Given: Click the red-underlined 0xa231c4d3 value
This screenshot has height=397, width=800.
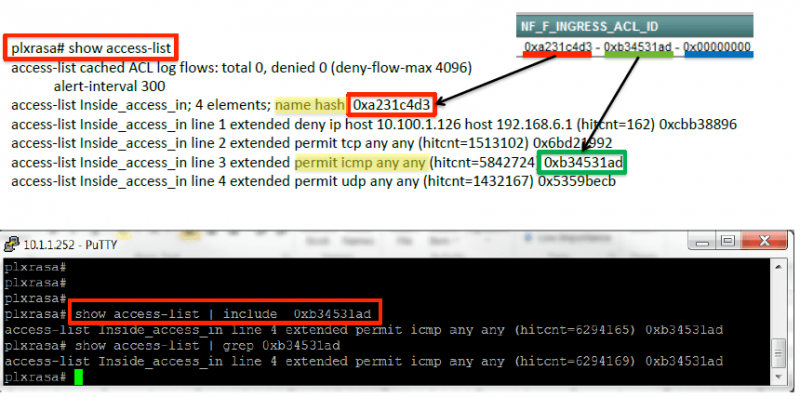Looking at the screenshot, I should pos(558,46).
